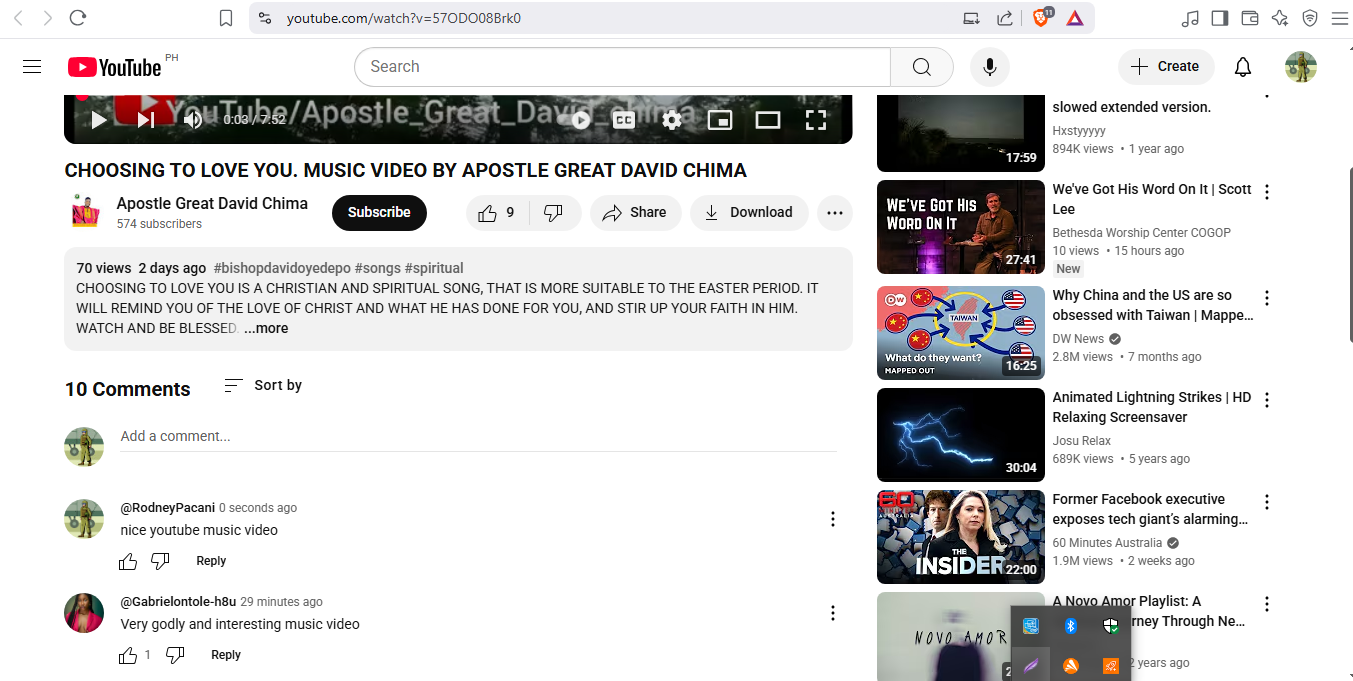Open the player settings gear
Screen dimensions: 1353x681
[x=672, y=120]
